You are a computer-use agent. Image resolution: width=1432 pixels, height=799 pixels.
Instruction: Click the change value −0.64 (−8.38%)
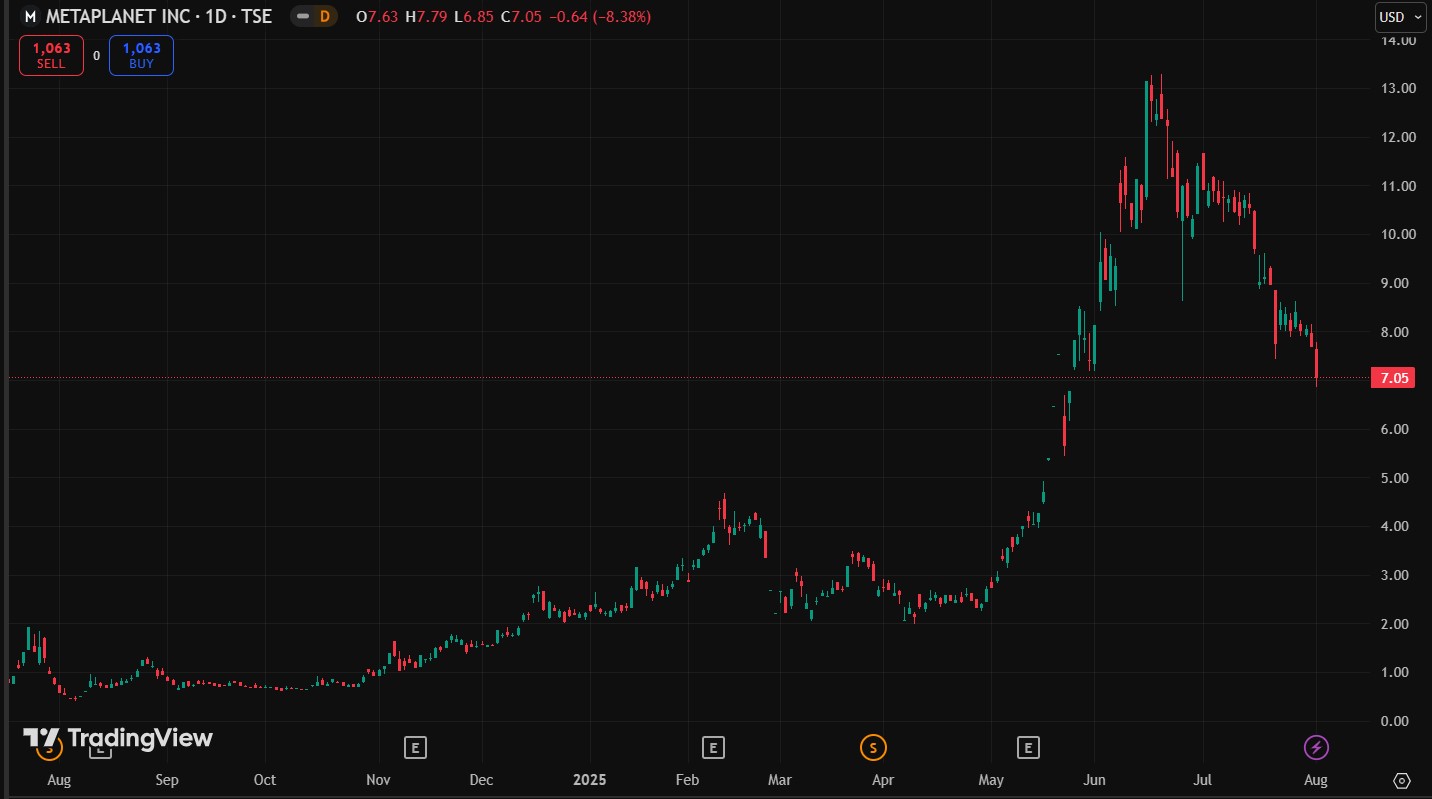click(600, 17)
